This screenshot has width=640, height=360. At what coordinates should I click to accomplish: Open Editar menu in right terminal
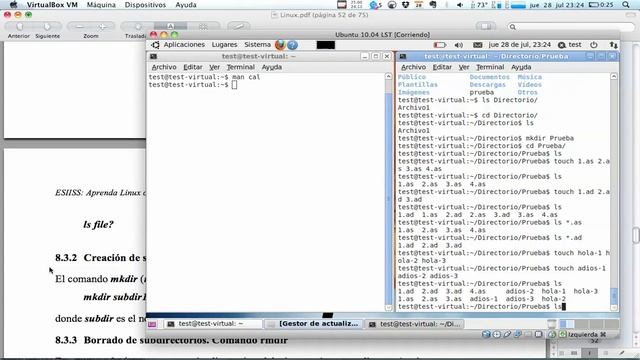click(442, 67)
